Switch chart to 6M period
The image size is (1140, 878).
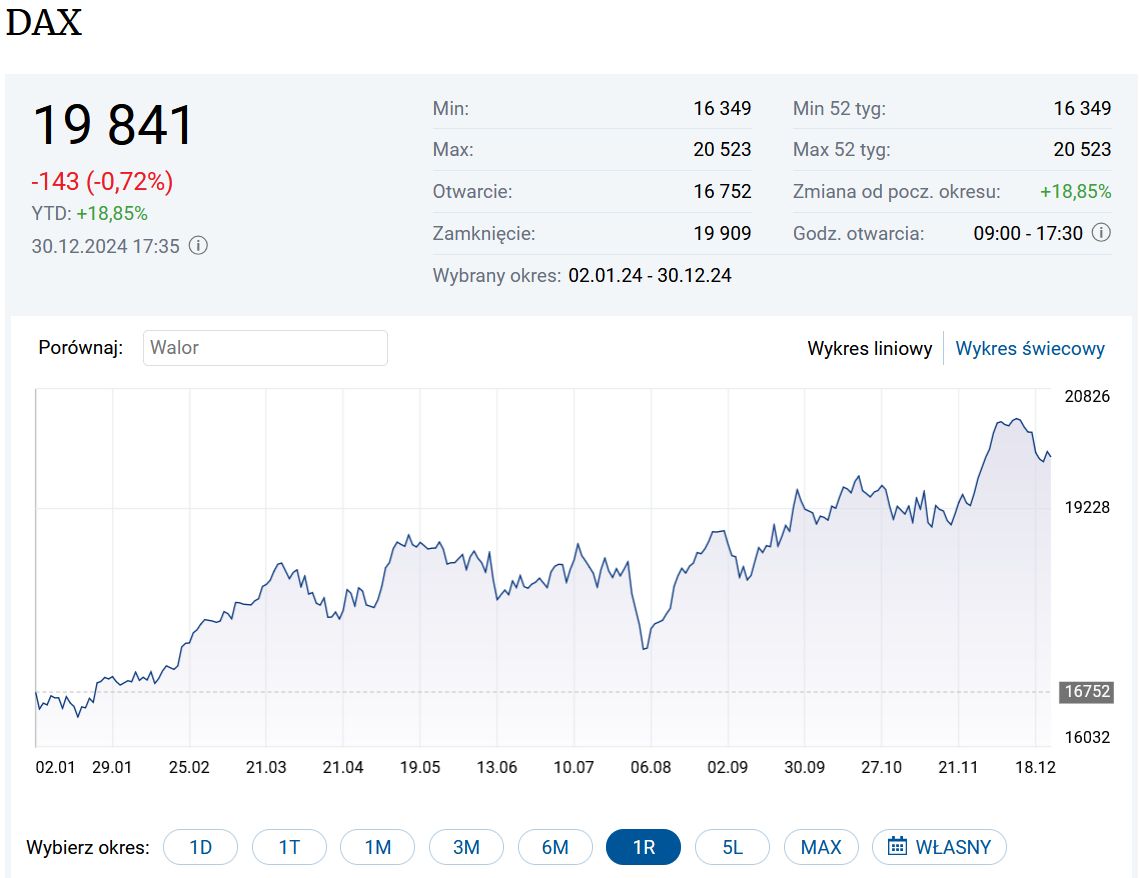tap(555, 847)
